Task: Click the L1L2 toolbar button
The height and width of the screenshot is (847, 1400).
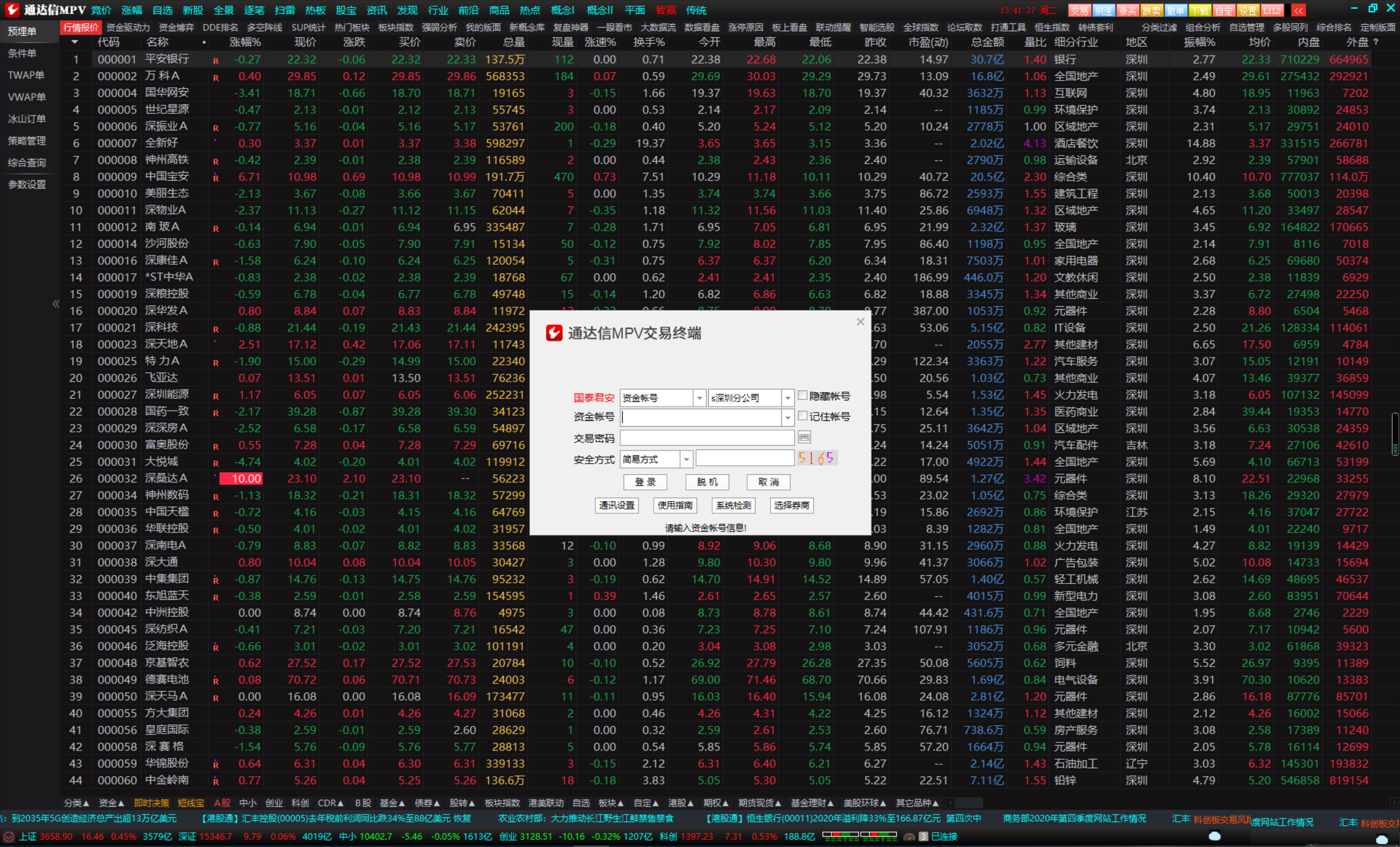Action: pyautogui.click(x=1272, y=10)
